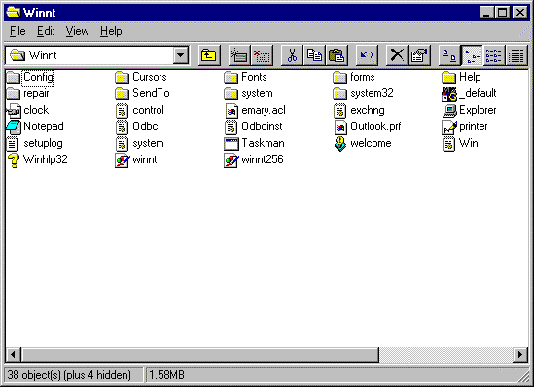Switch to List view mode

tap(494, 56)
